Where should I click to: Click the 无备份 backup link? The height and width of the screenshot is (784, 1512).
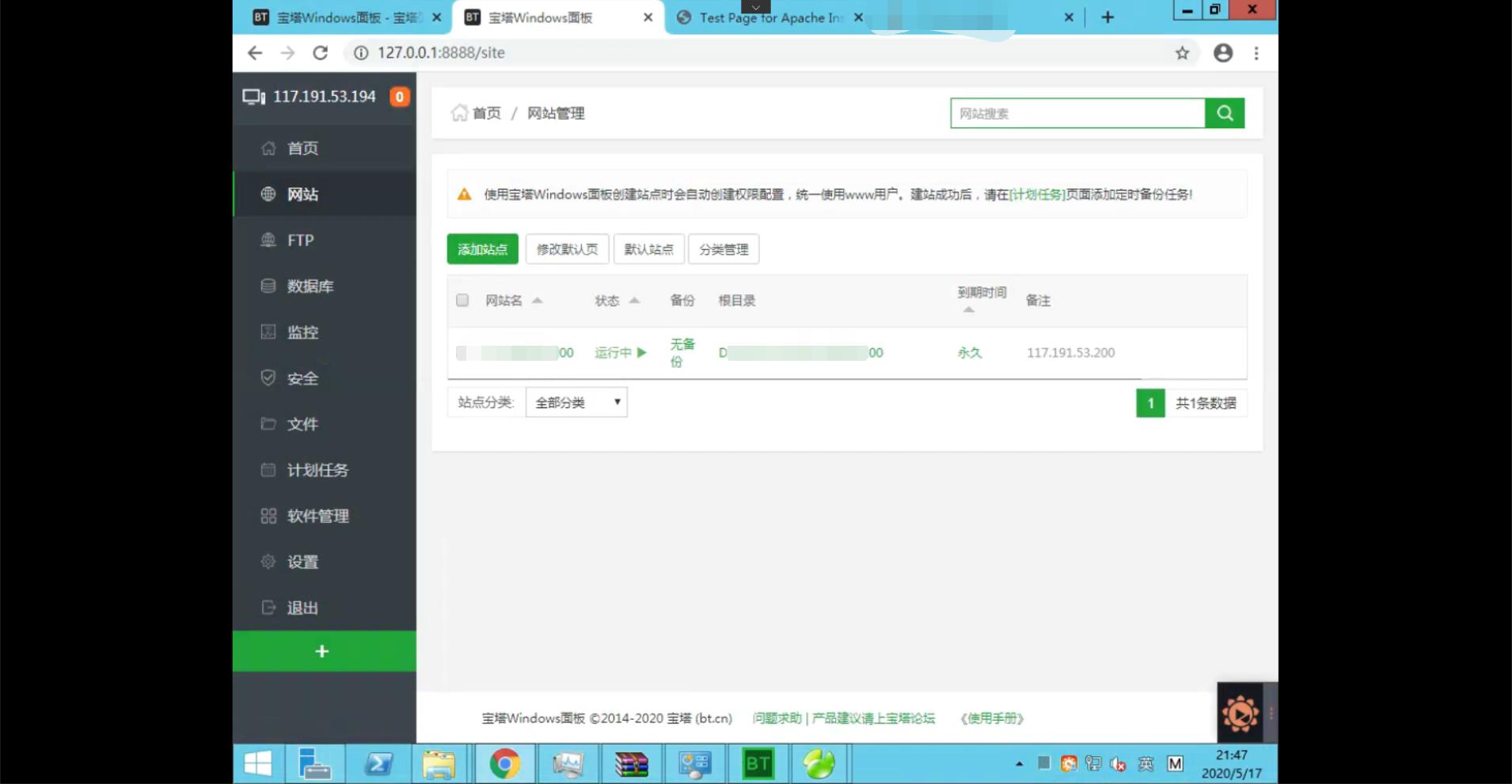tap(682, 353)
